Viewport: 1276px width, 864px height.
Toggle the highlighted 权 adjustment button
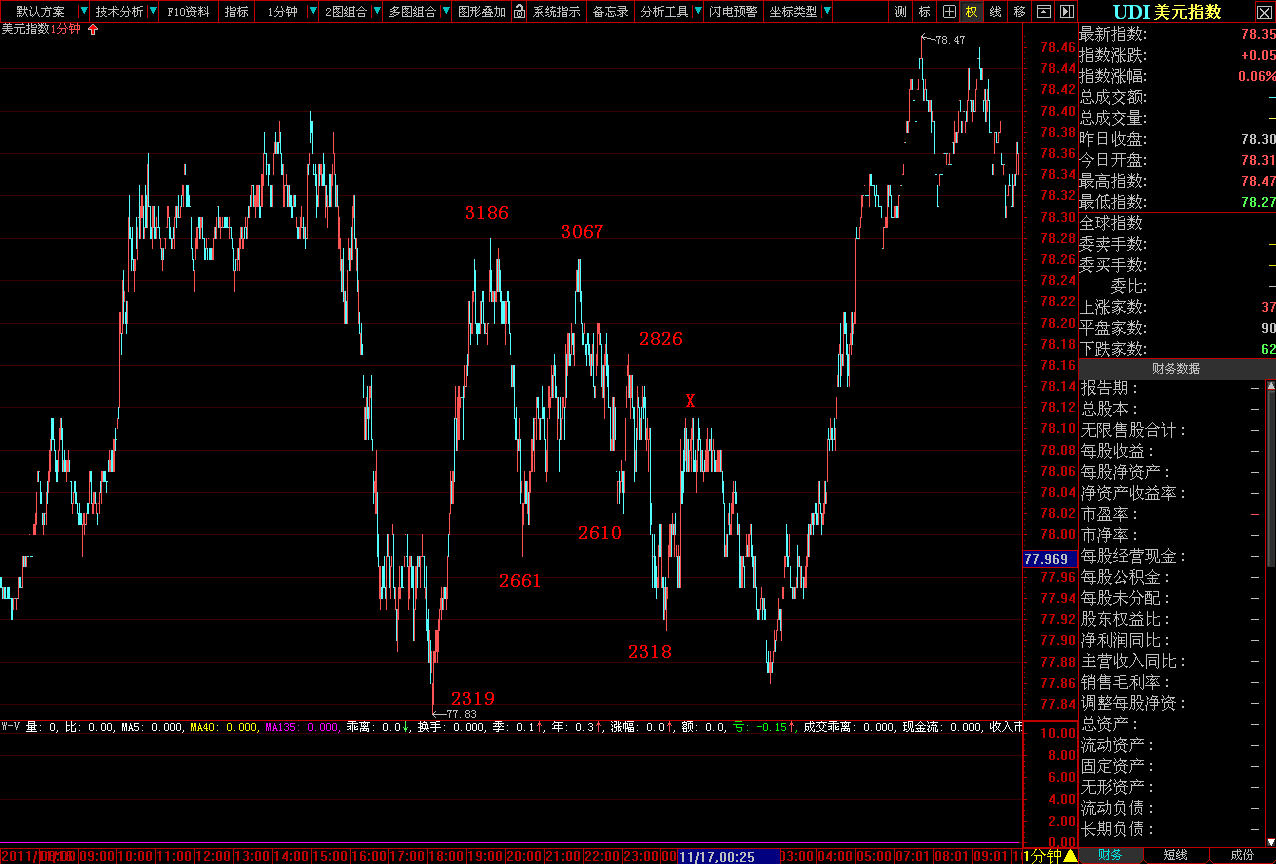click(x=971, y=12)
